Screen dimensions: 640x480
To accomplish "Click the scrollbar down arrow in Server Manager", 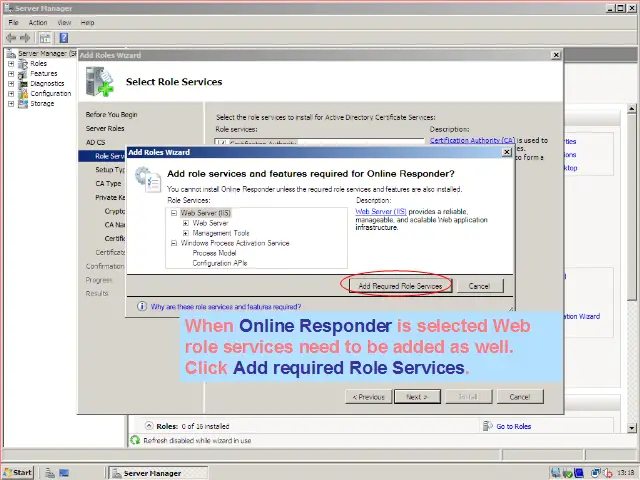I will [631, 428].
